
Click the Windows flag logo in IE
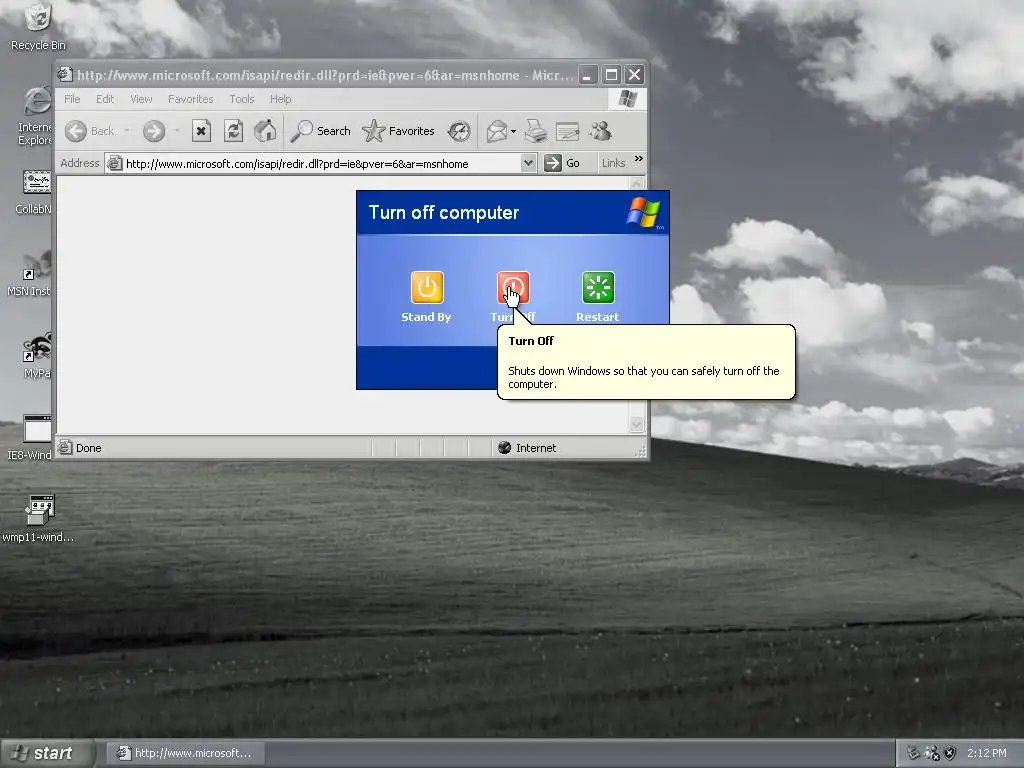(x=628, y=99)
